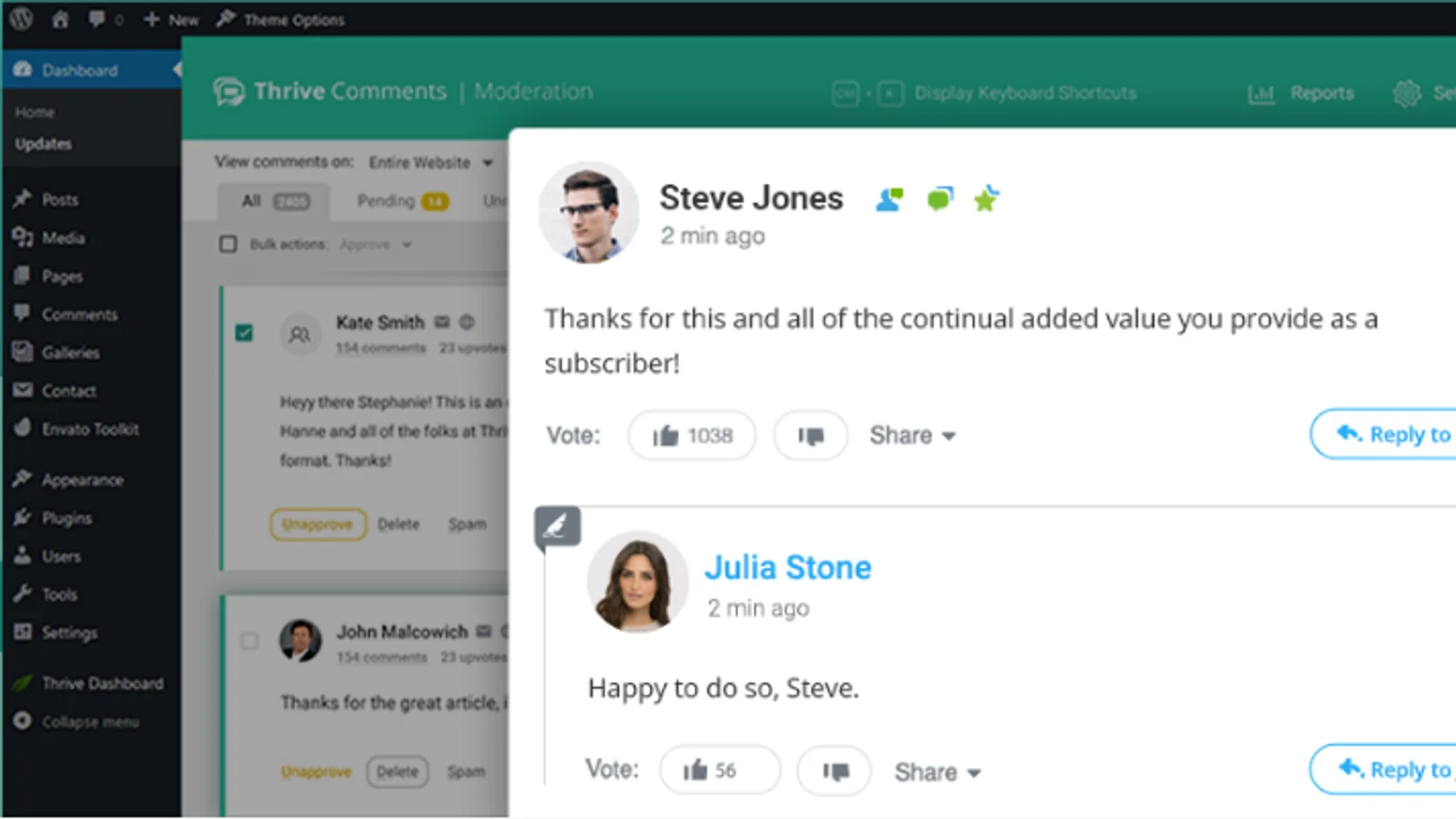
Task: Upvote Steve Jones's comment with 1038 votes
Action: tap(692, 435)
